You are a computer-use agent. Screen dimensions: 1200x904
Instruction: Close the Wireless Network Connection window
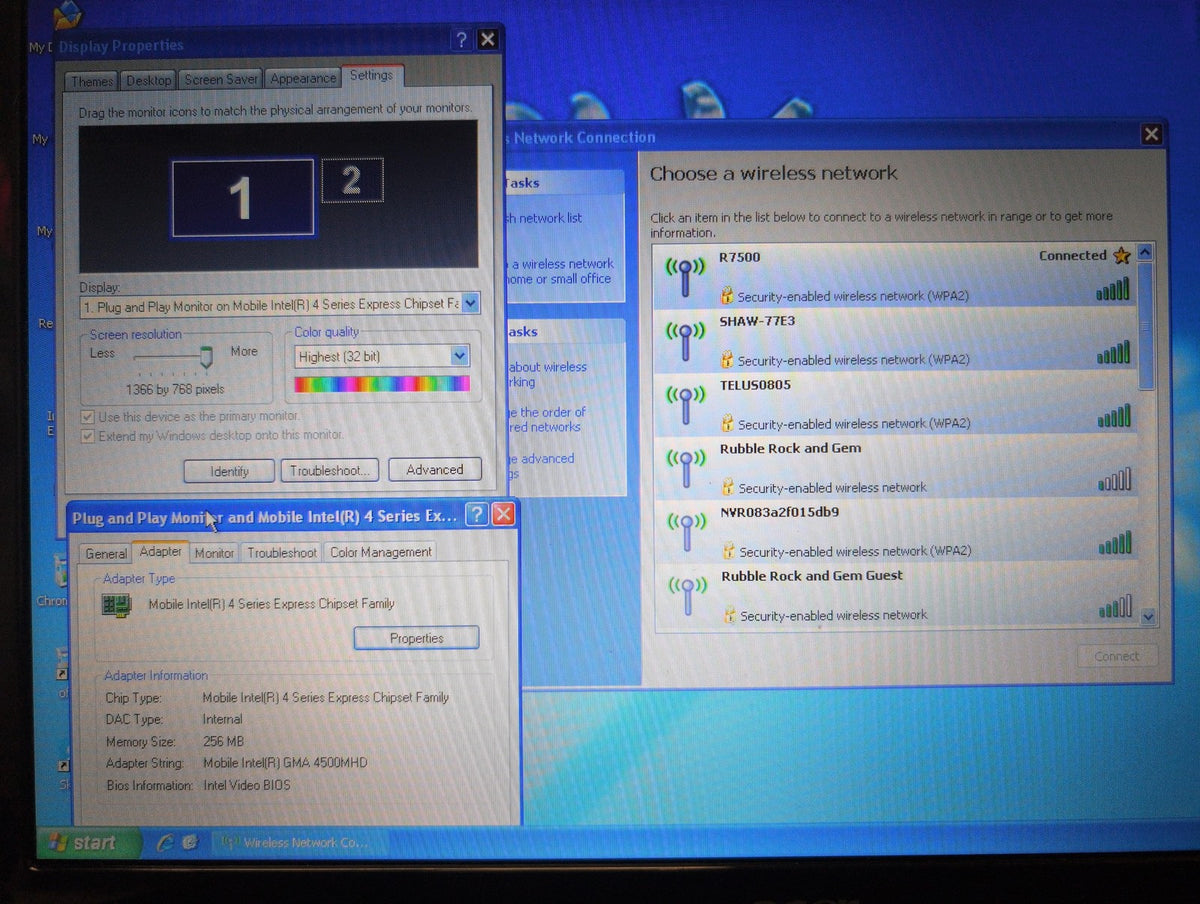1152,134
